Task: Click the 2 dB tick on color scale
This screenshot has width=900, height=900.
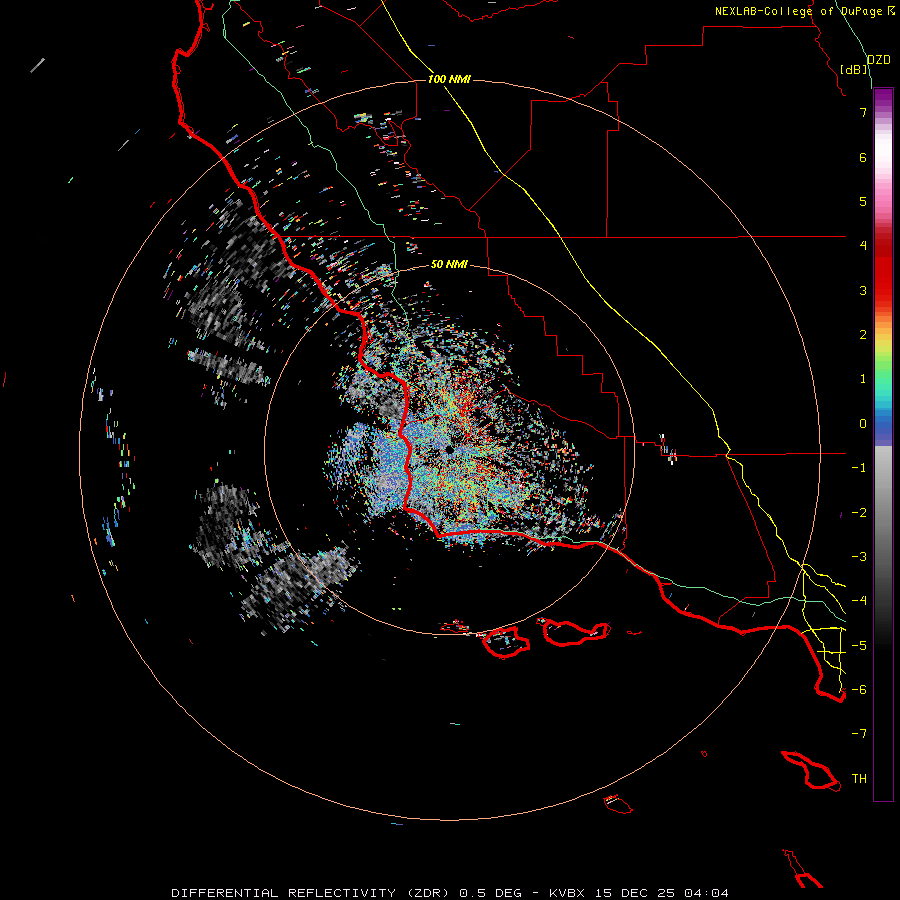Action: point(863,335)
